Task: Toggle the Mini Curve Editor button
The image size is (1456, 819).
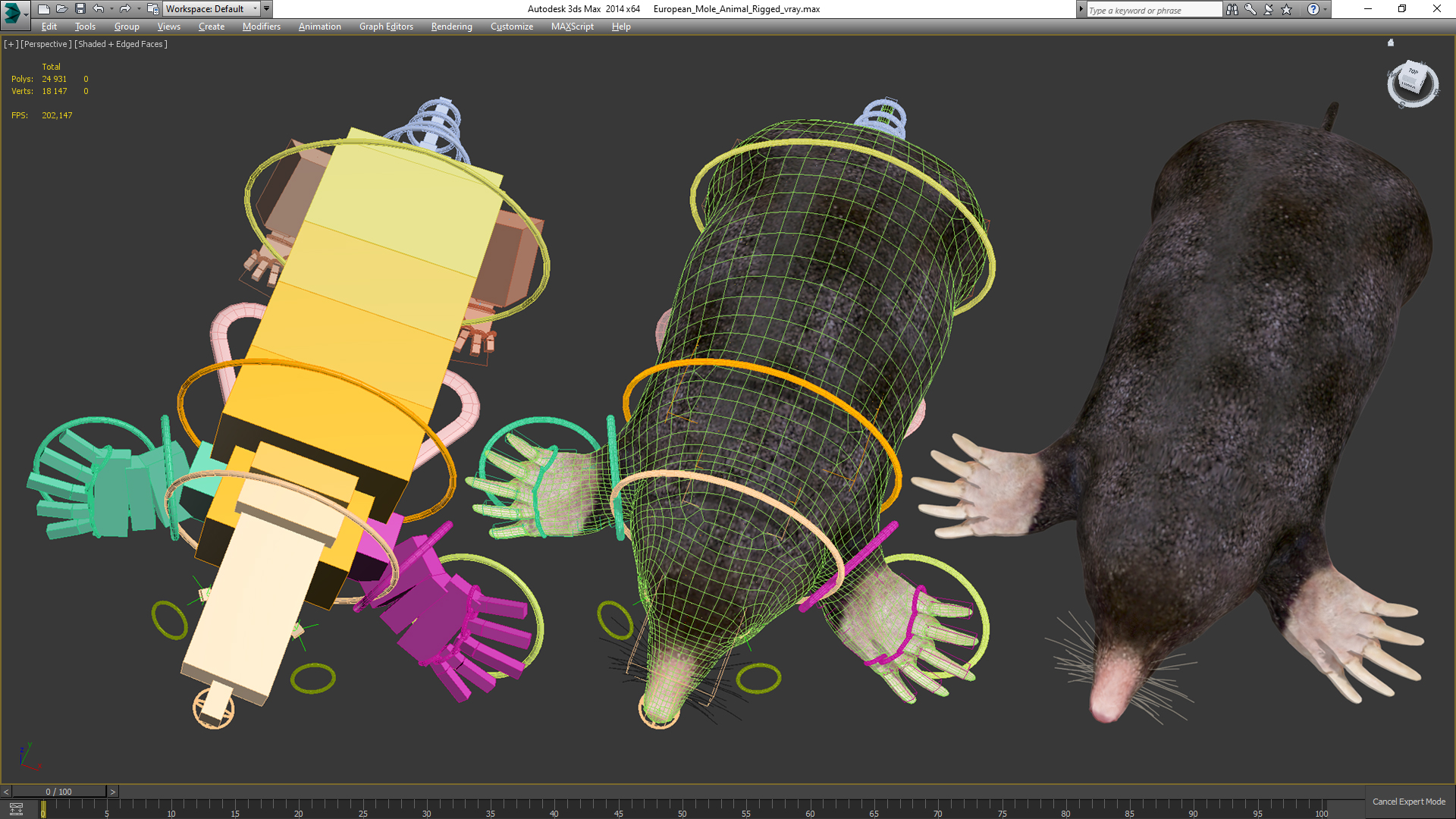Action: click(x=16, y=809)
